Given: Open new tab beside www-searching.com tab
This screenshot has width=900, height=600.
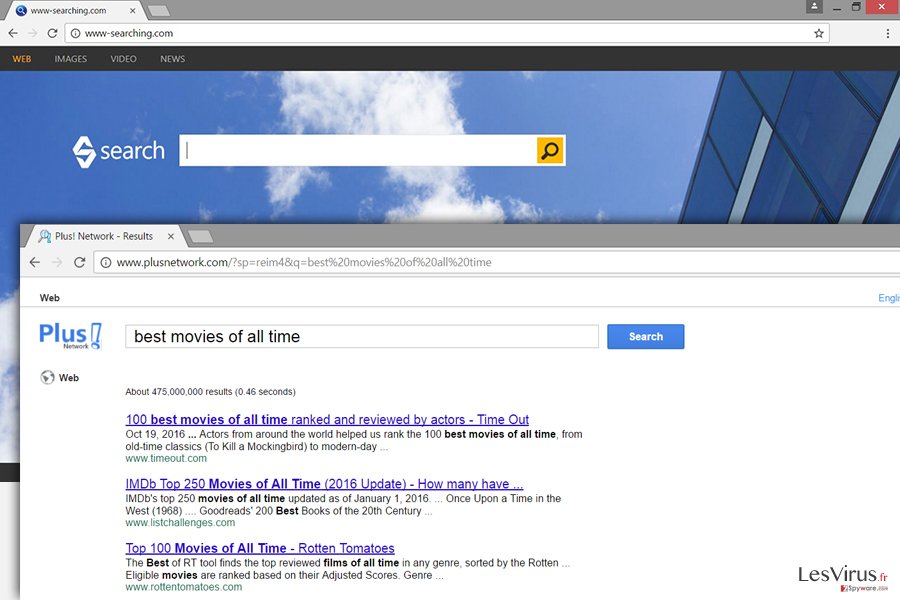Looking at the screenshot, I should pos(158,10).
